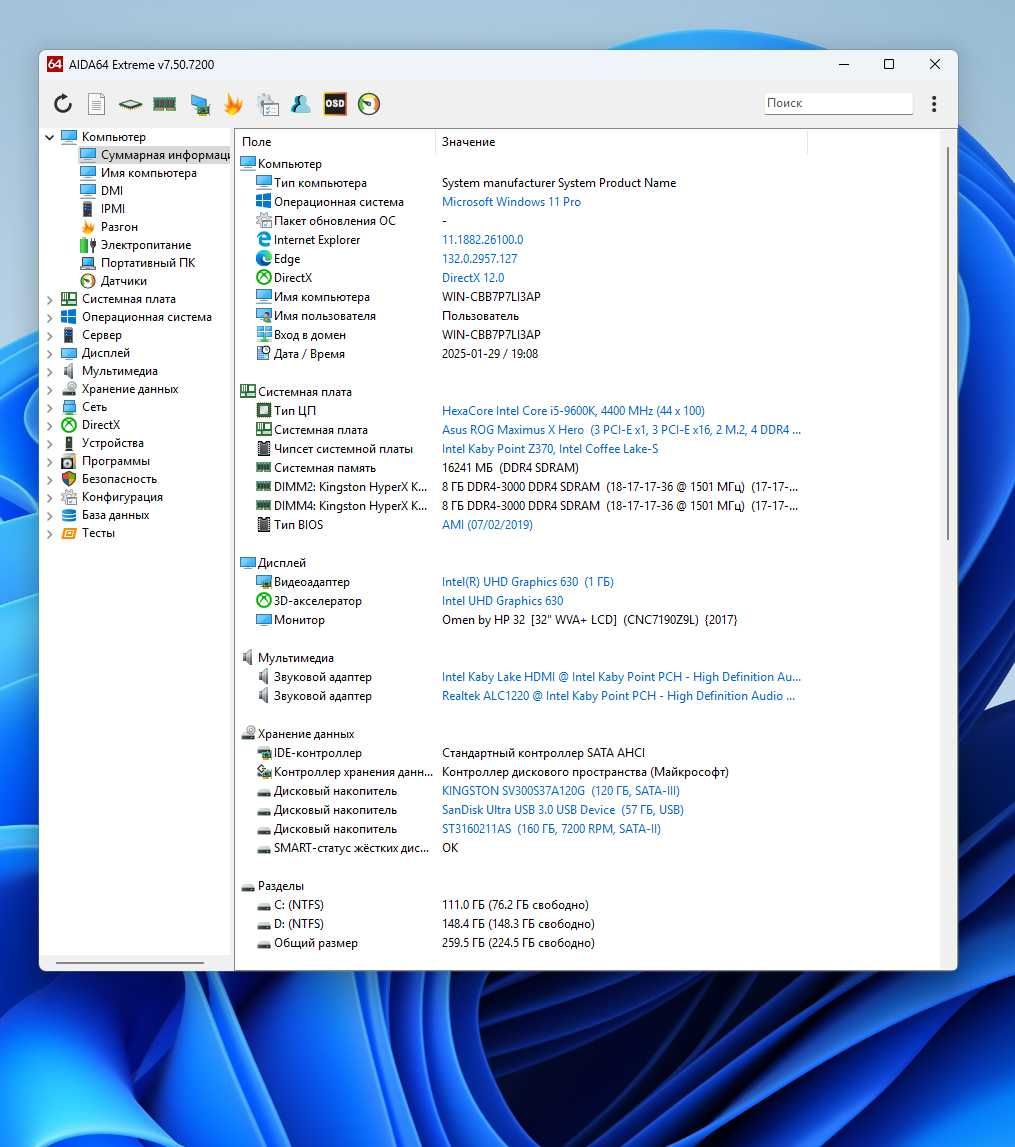
Task: Open the AMI (07/02/2019) BIOS link
Action: [487, 525]
